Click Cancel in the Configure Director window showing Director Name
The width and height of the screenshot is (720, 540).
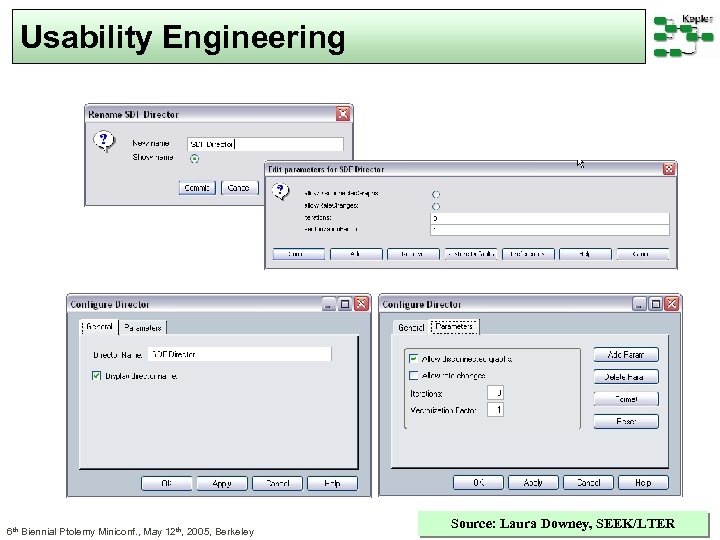(x=277, y=484)
